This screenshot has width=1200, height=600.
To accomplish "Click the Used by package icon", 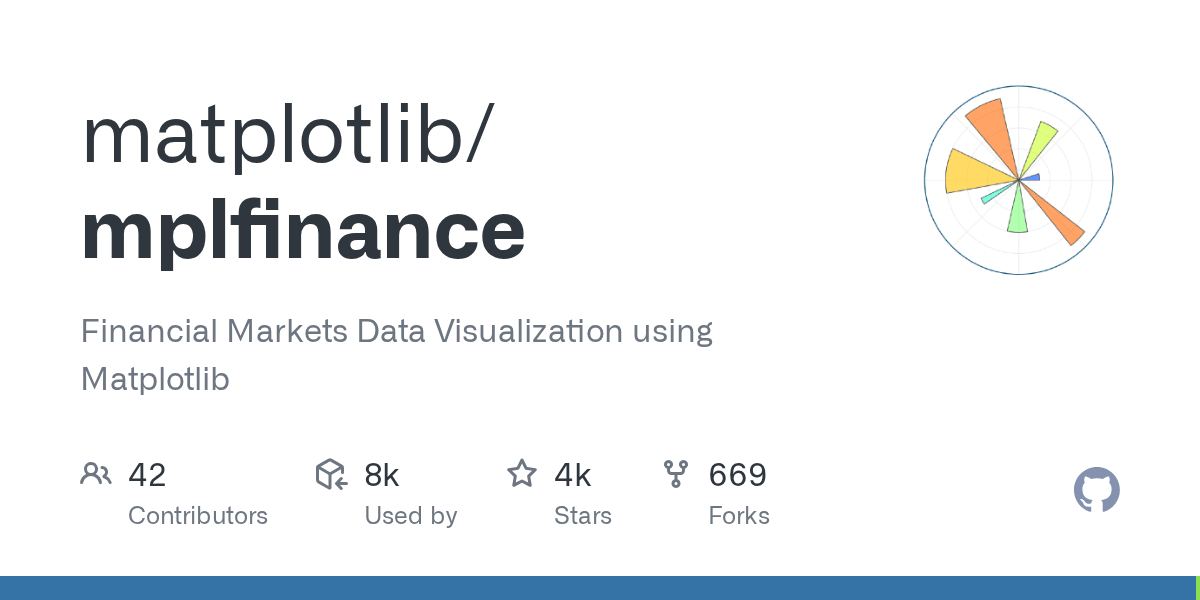I will pos(332,474).
